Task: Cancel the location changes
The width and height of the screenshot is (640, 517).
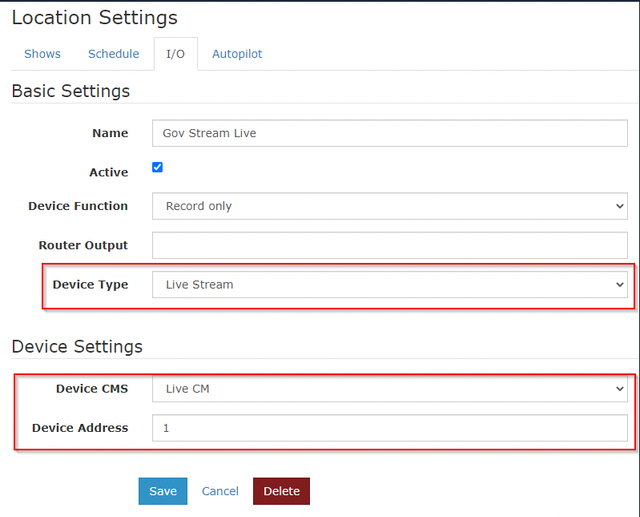Action: 220,491
